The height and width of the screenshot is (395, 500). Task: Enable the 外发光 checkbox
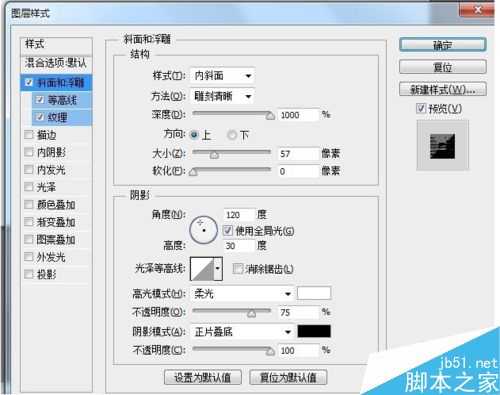click(x=29, y=257)
